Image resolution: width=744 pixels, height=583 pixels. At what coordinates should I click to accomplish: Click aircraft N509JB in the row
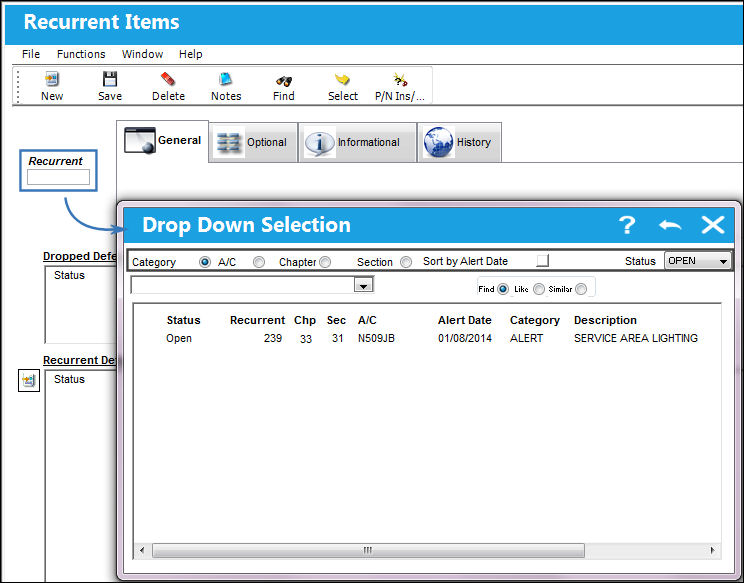(x=376, y=338)
